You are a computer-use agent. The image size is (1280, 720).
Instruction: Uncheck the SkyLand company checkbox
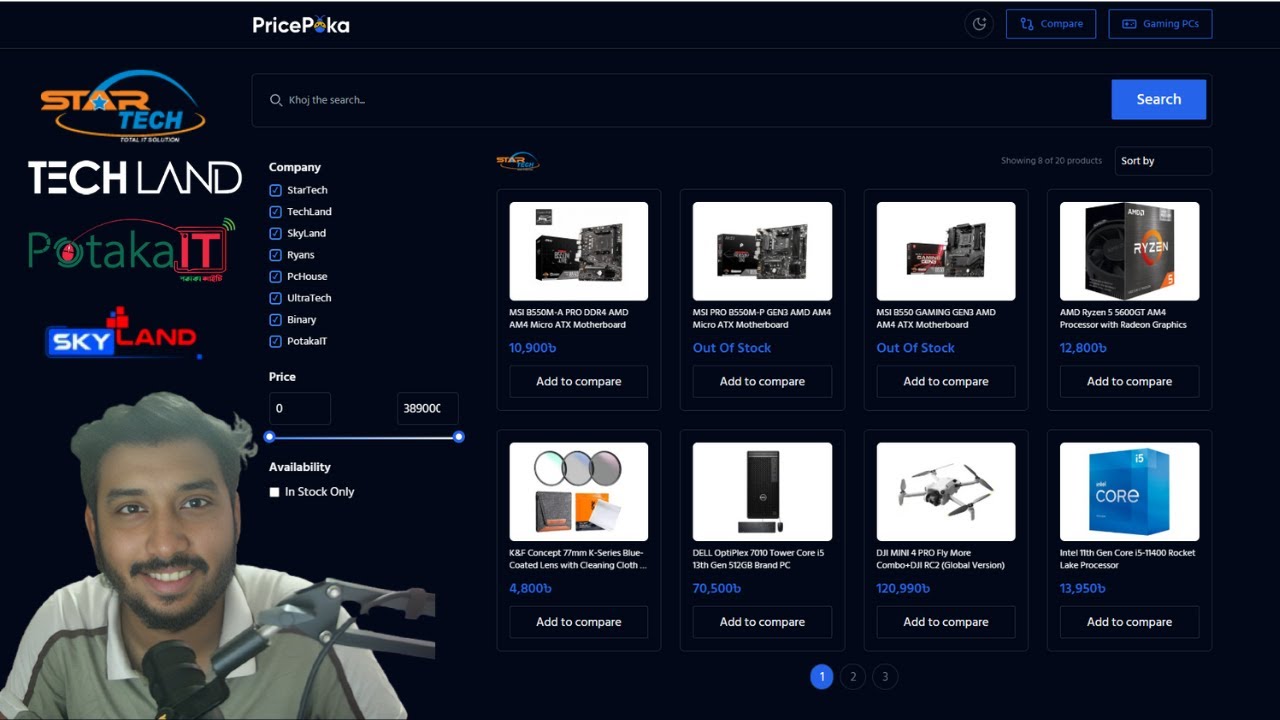[275, 233]
